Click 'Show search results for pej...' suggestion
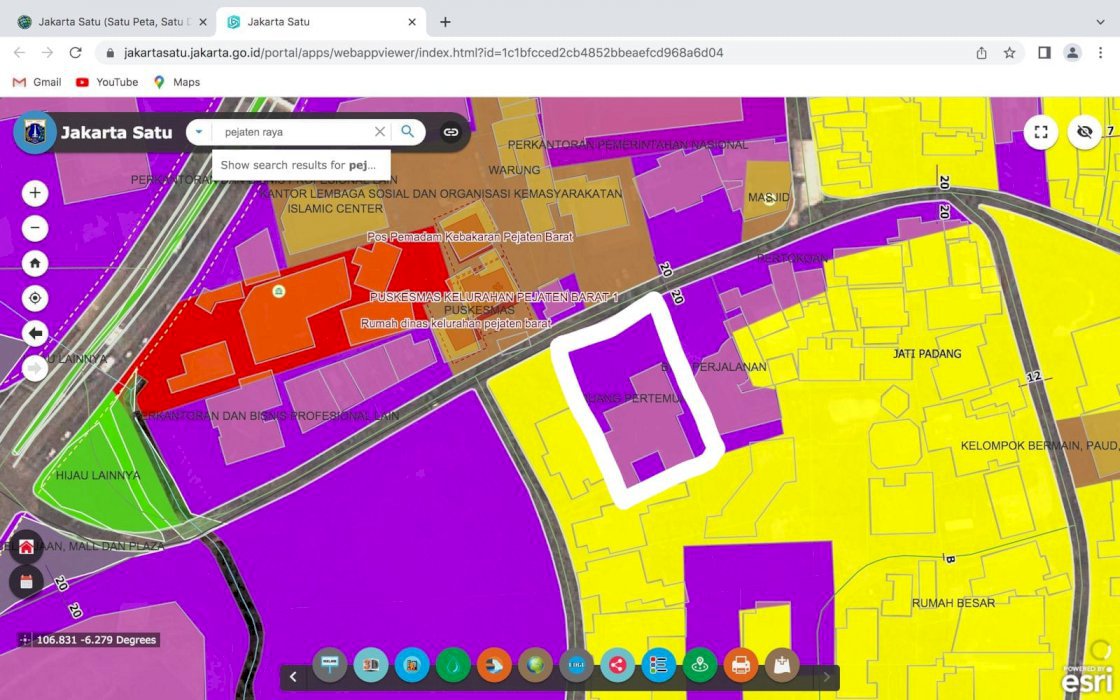 click(x=298, y=165)
